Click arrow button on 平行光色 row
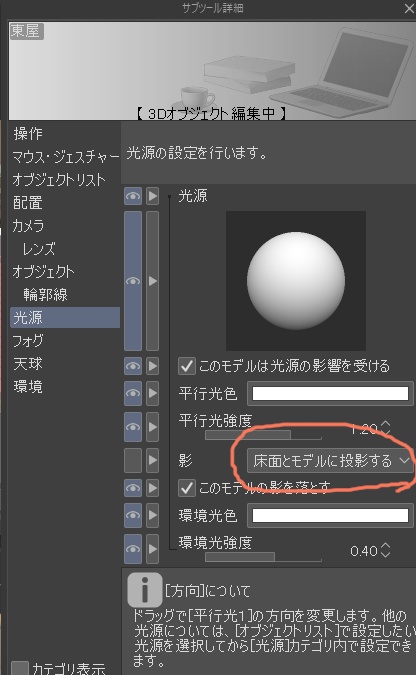The image size is (416, 675). click(152, 393)
